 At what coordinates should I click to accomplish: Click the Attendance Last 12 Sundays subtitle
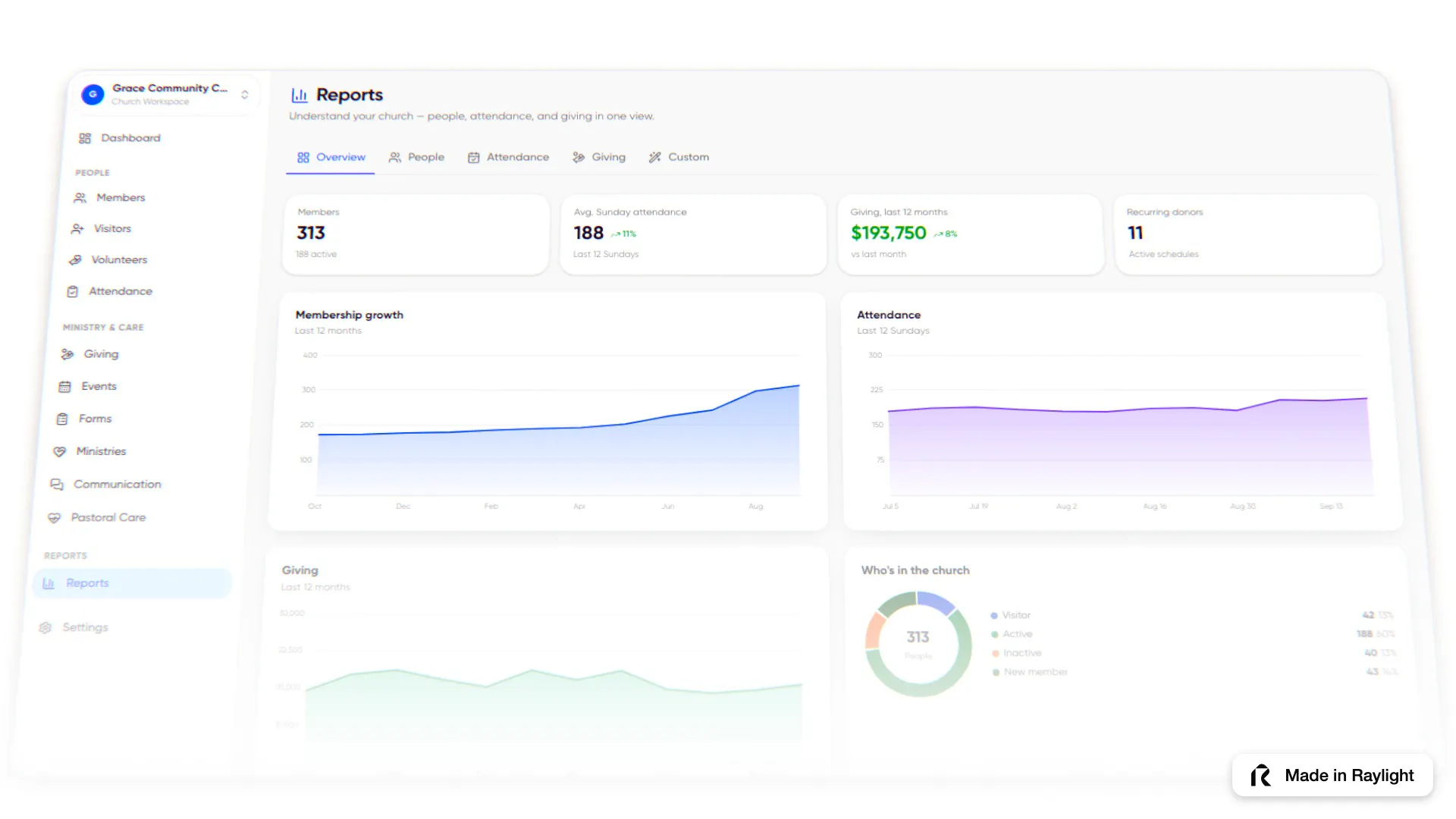(893, 331)
